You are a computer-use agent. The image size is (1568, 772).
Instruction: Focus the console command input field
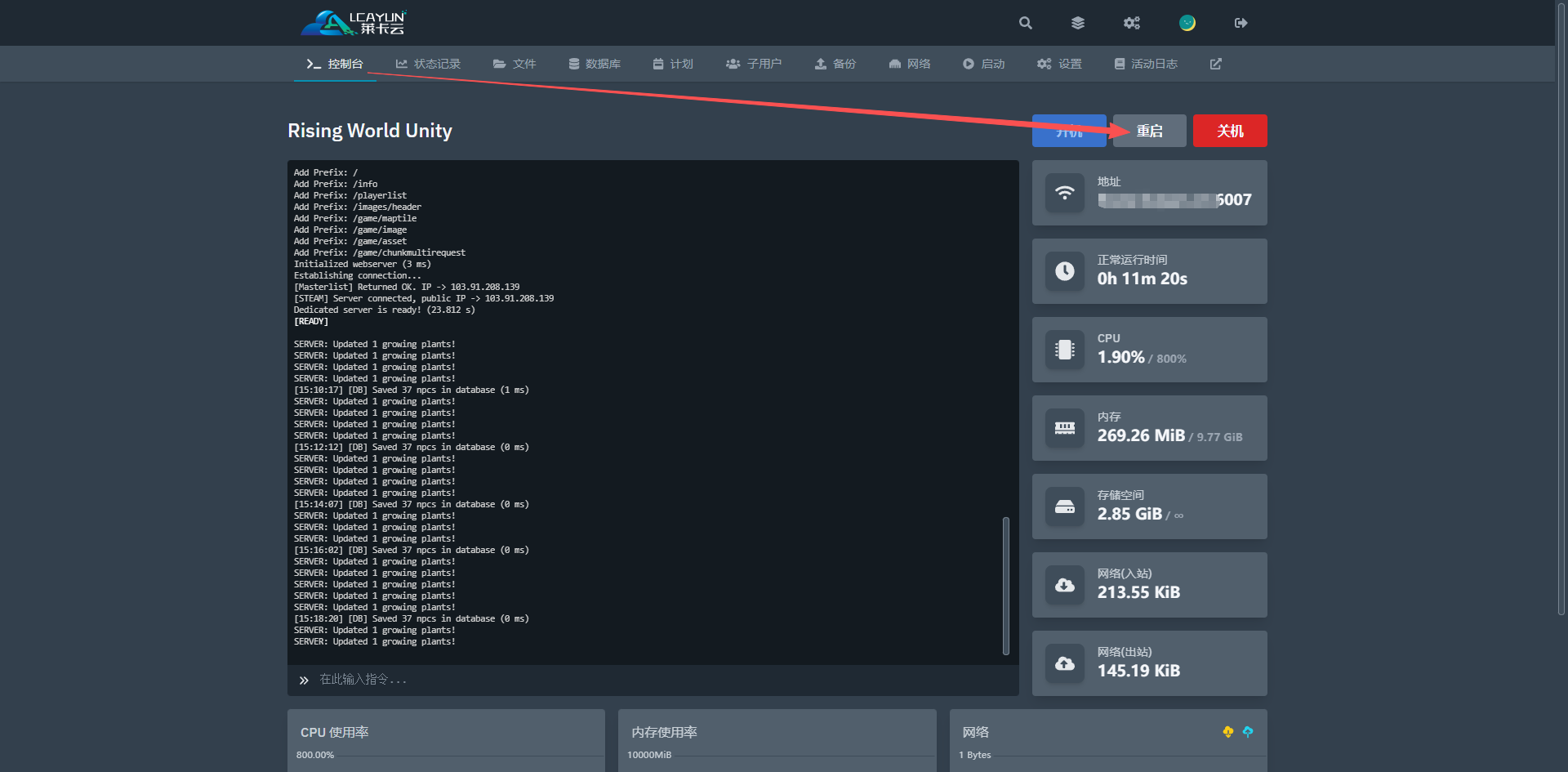[x=653, y=680]
